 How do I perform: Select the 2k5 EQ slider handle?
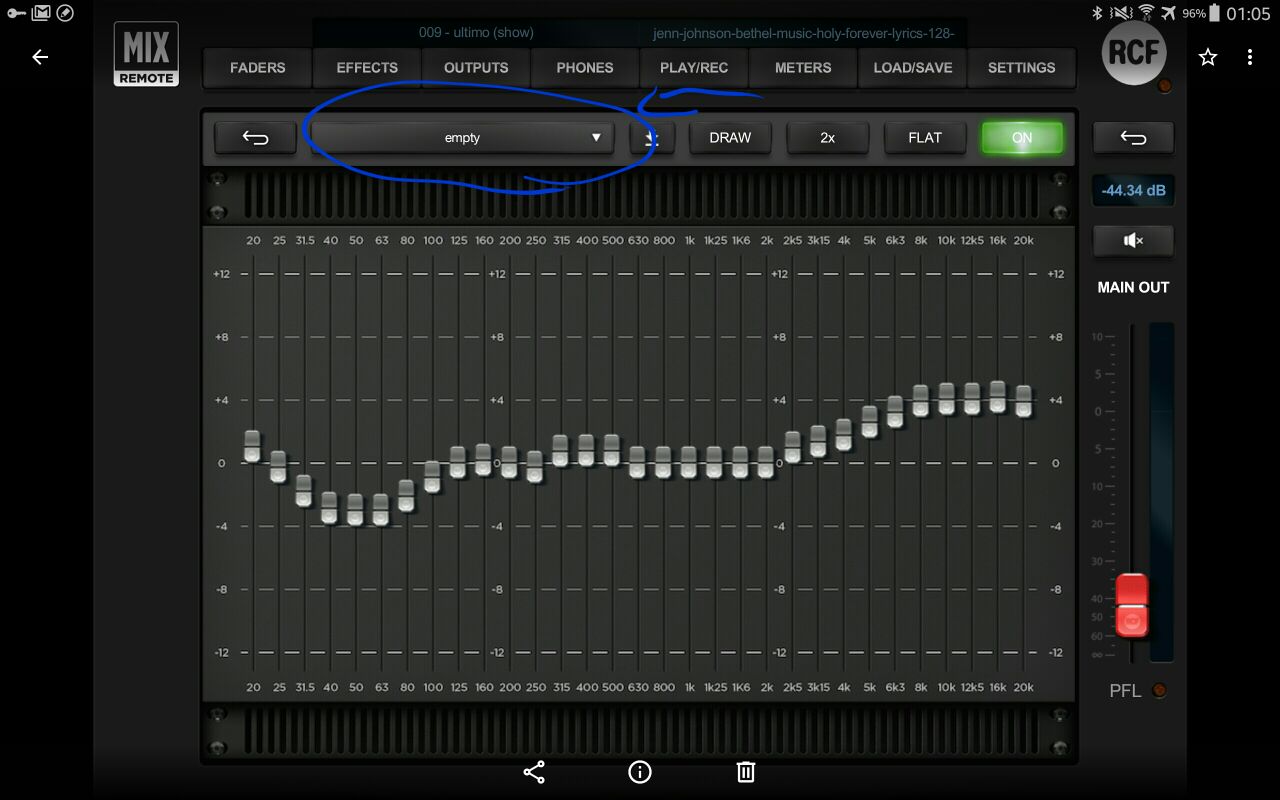click(792, 447)
